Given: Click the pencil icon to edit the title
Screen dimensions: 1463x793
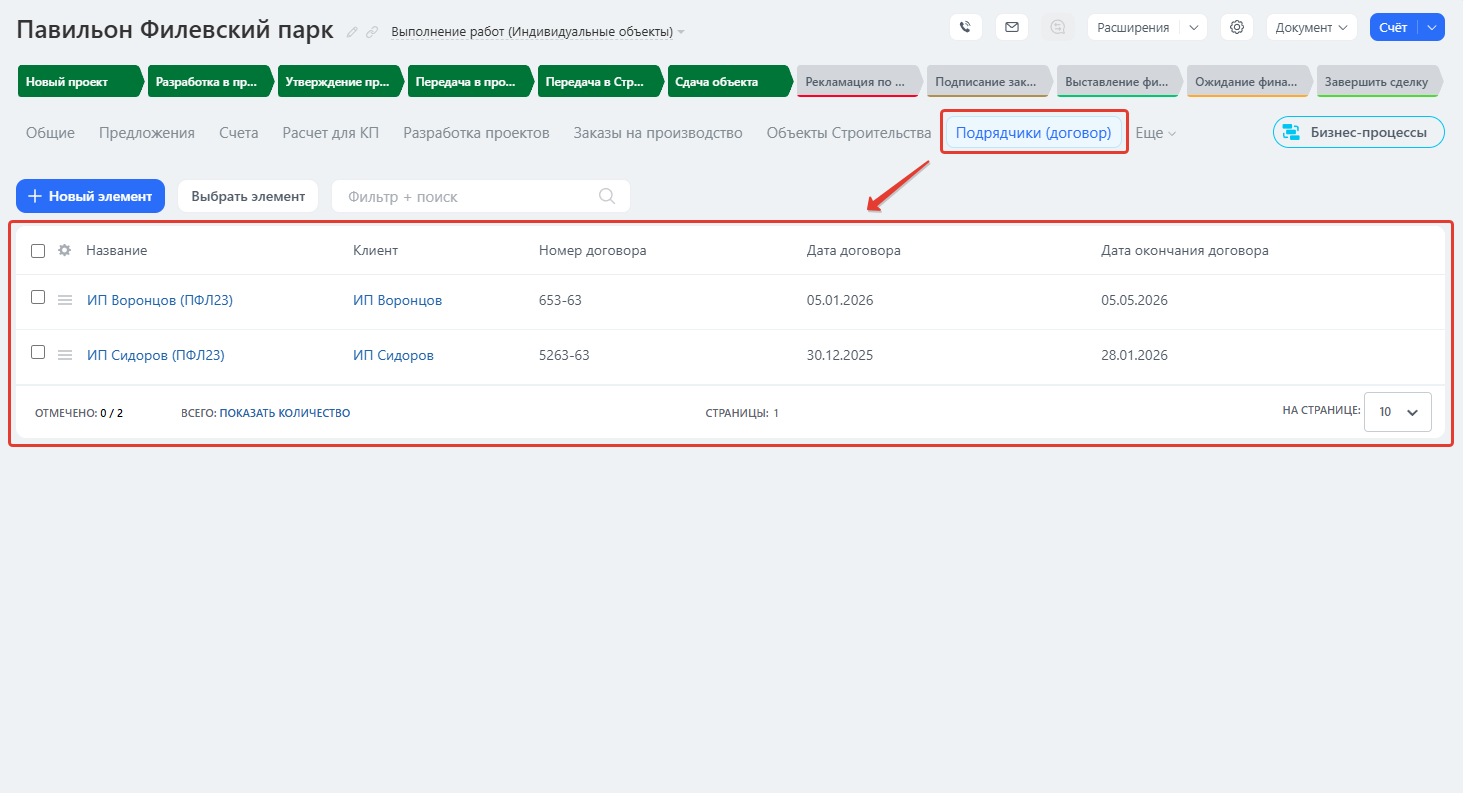Looking at the screenshot, I should click(x=352, y=32).
